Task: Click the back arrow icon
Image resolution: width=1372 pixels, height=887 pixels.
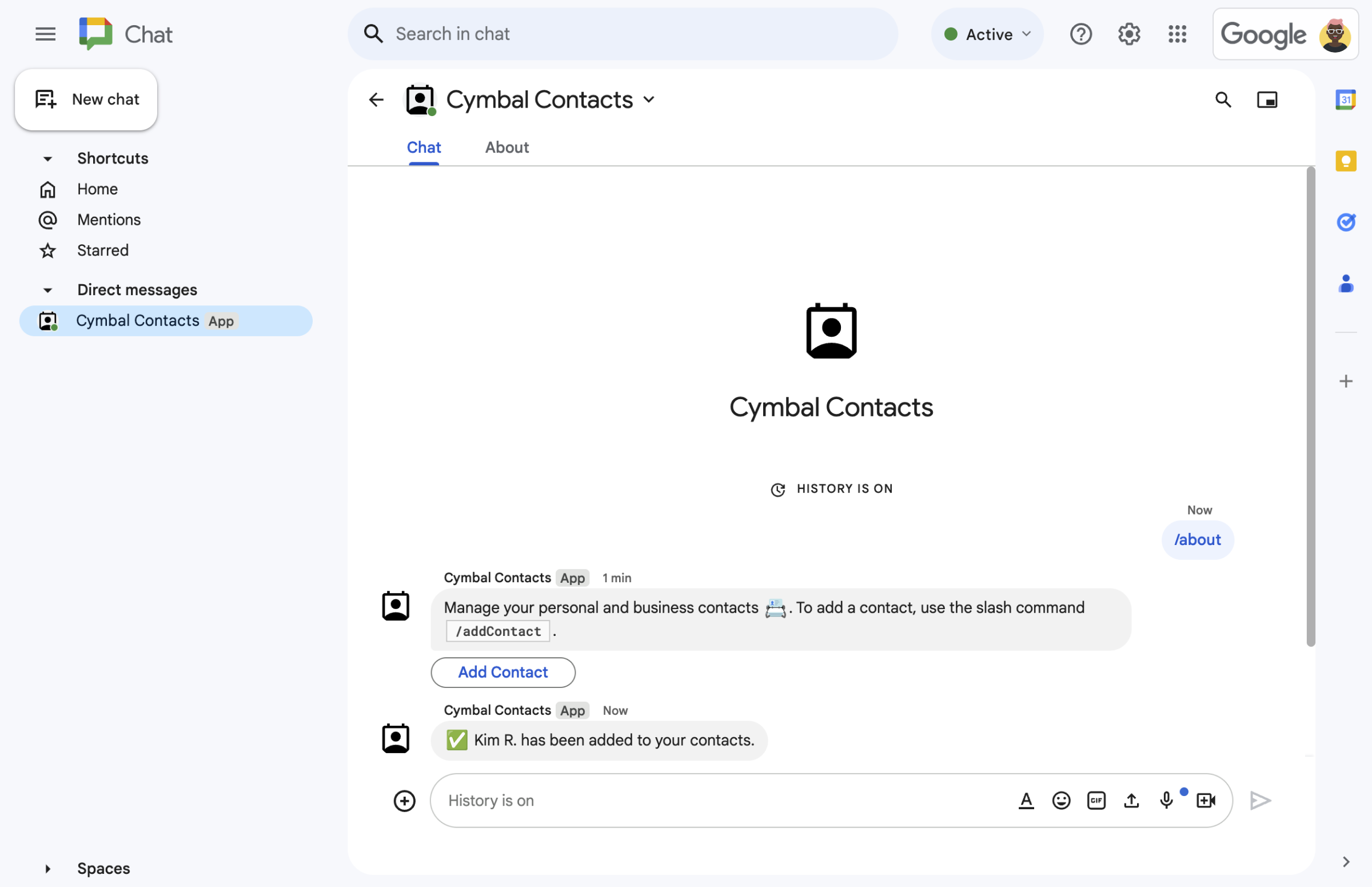Action: click(x=375, y=99)
